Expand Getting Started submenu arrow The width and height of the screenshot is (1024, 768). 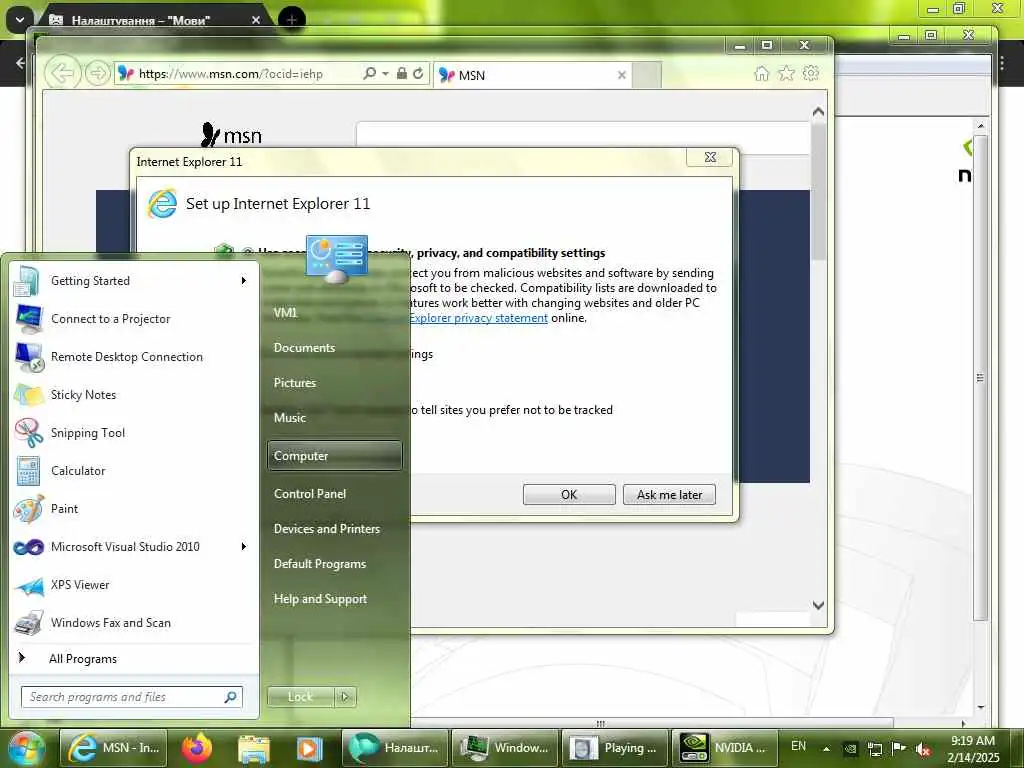pyautogui.click(x=244, y=281)
